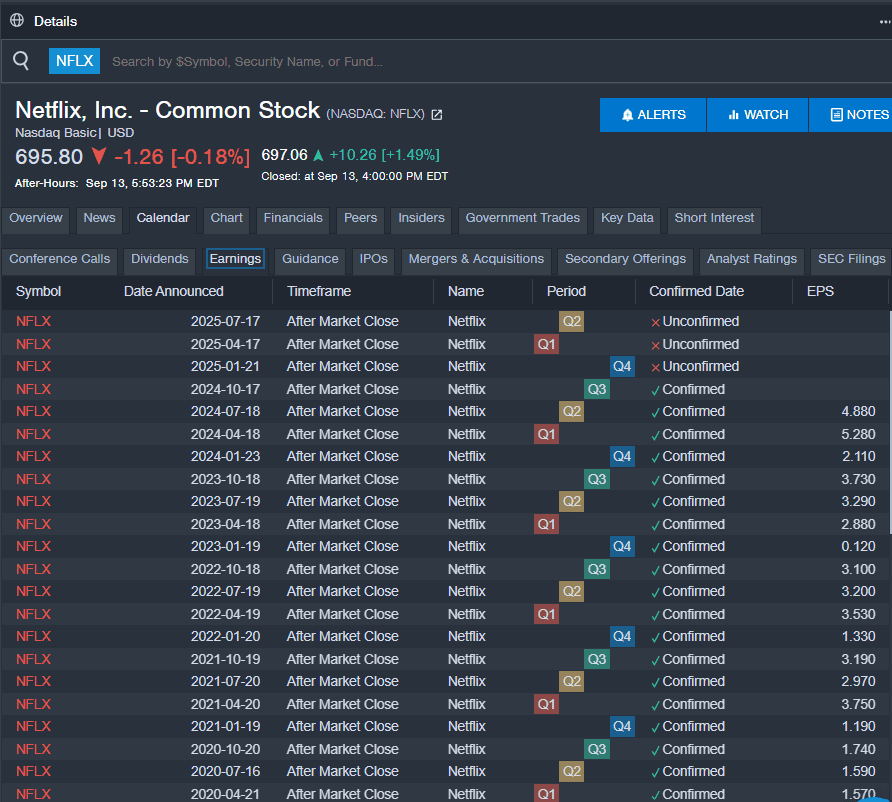Click the globe icon next to Details
This screenshot has width=892, height=802.
(17, 20)
